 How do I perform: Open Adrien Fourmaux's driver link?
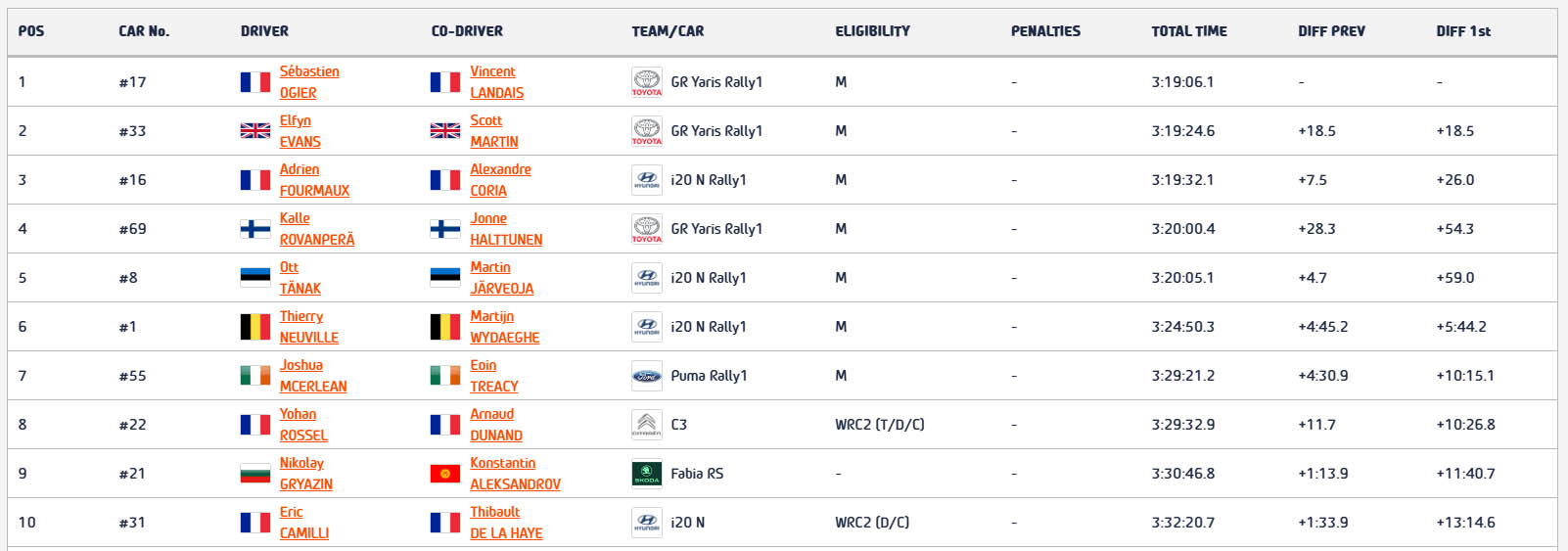314,180
